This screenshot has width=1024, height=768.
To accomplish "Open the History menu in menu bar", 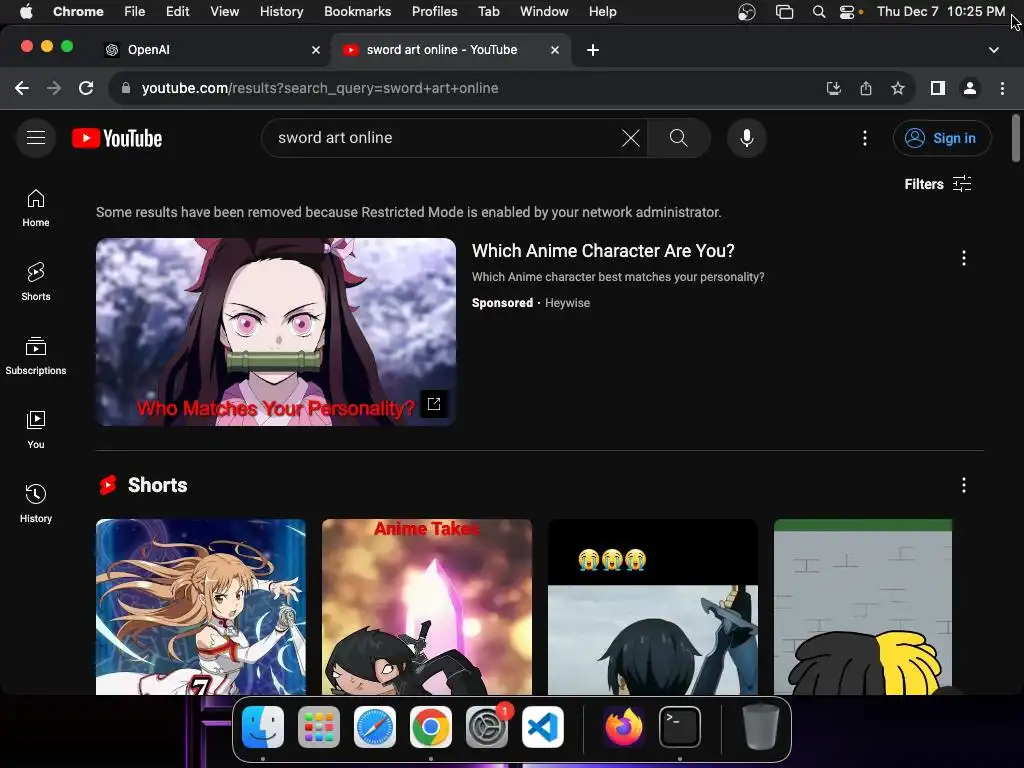I will click(281, 11).
